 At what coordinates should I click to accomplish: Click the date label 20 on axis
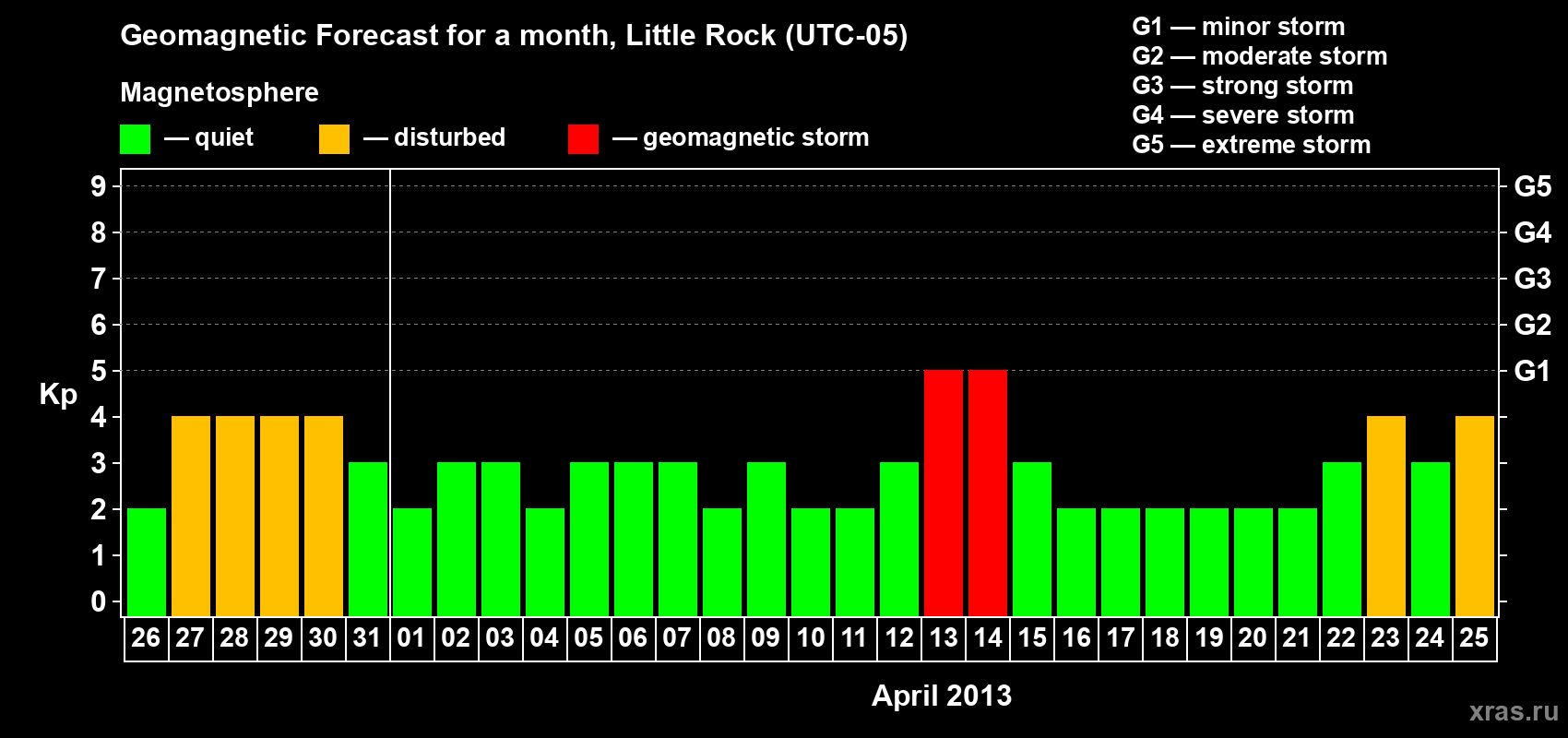(x=1253, y=637)
